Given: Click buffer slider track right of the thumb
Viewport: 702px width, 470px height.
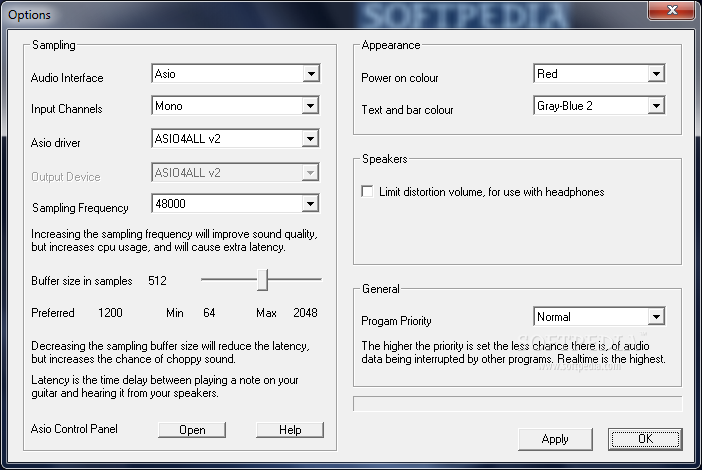Looking at the screenshot, I should [x=296, y=281].
